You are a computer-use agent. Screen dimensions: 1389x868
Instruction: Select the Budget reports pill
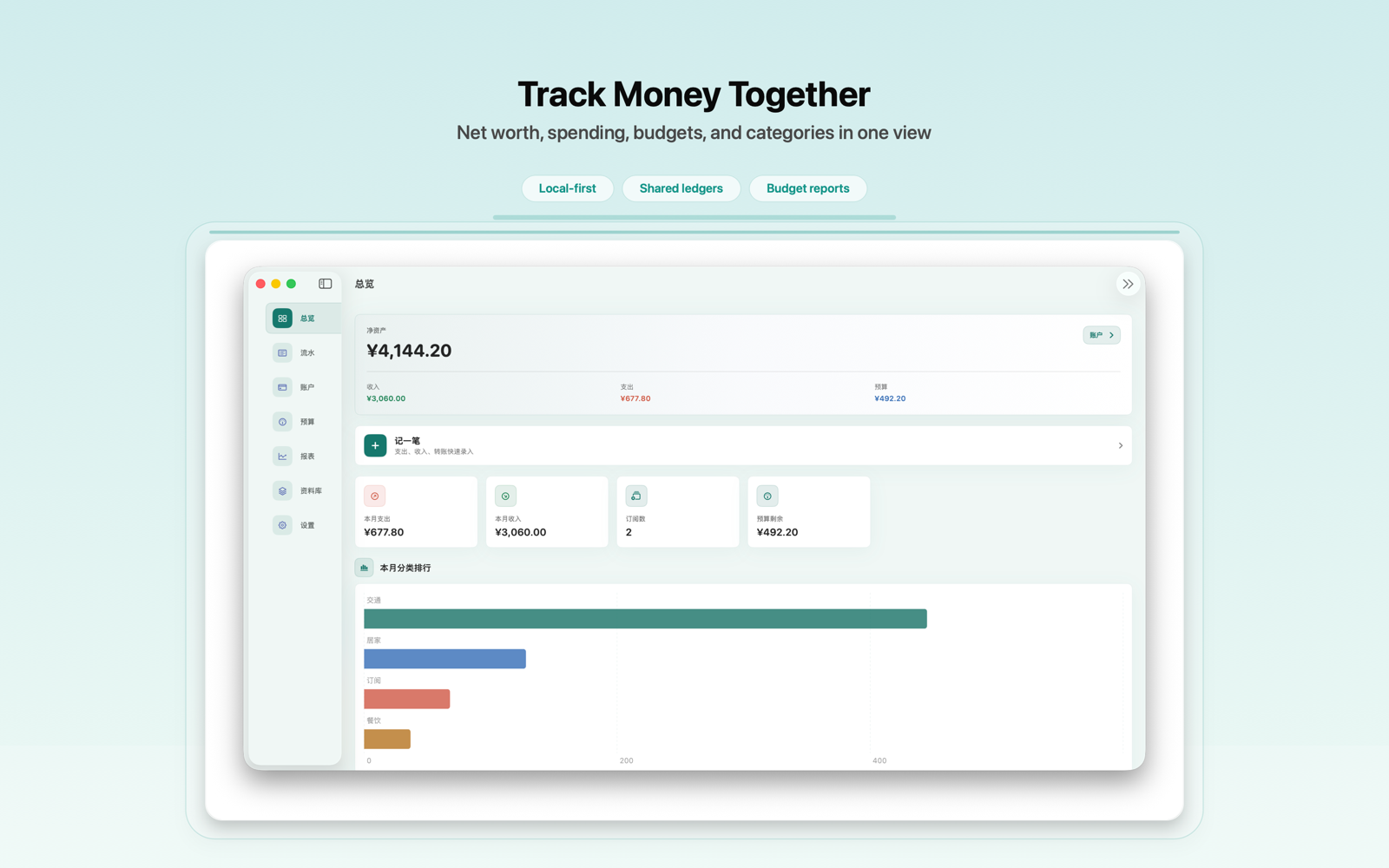[x=807, y=188]
